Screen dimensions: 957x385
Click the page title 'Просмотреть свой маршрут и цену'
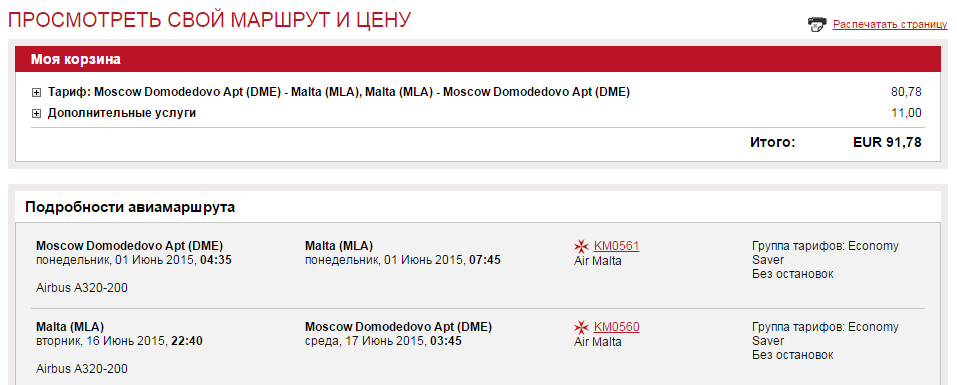tap(209, 20)
